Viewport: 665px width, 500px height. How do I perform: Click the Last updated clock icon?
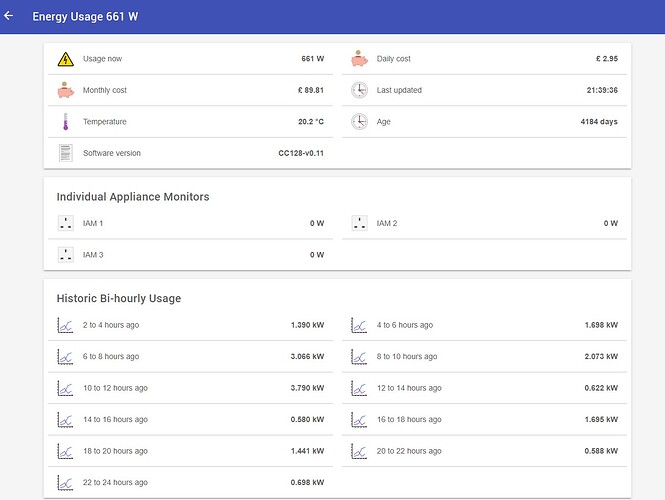[x=359, y=90]
